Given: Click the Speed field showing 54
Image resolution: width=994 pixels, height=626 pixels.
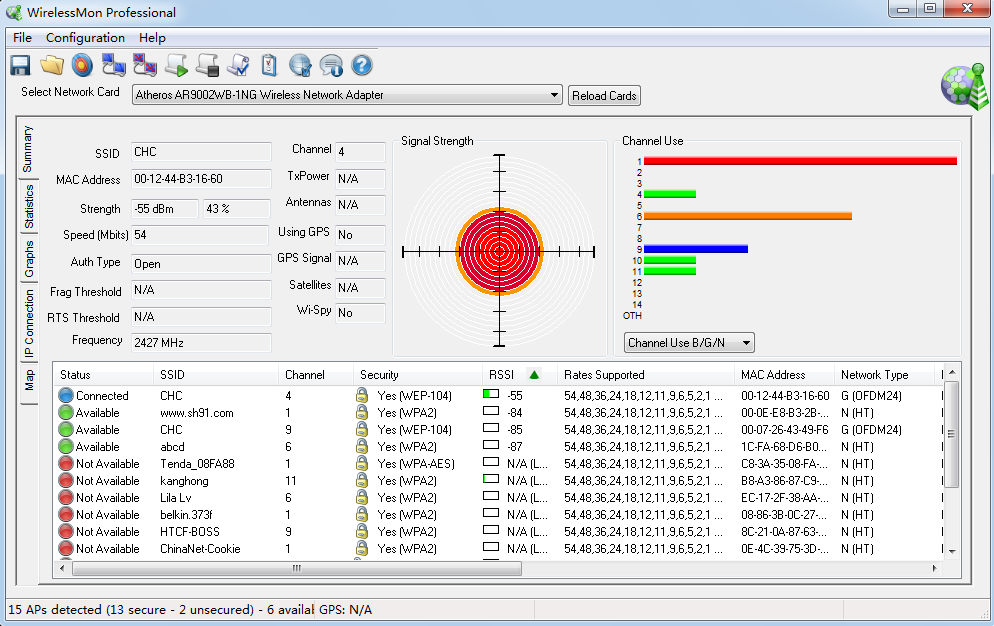Looking at the screenshot, I should [200, 235].
